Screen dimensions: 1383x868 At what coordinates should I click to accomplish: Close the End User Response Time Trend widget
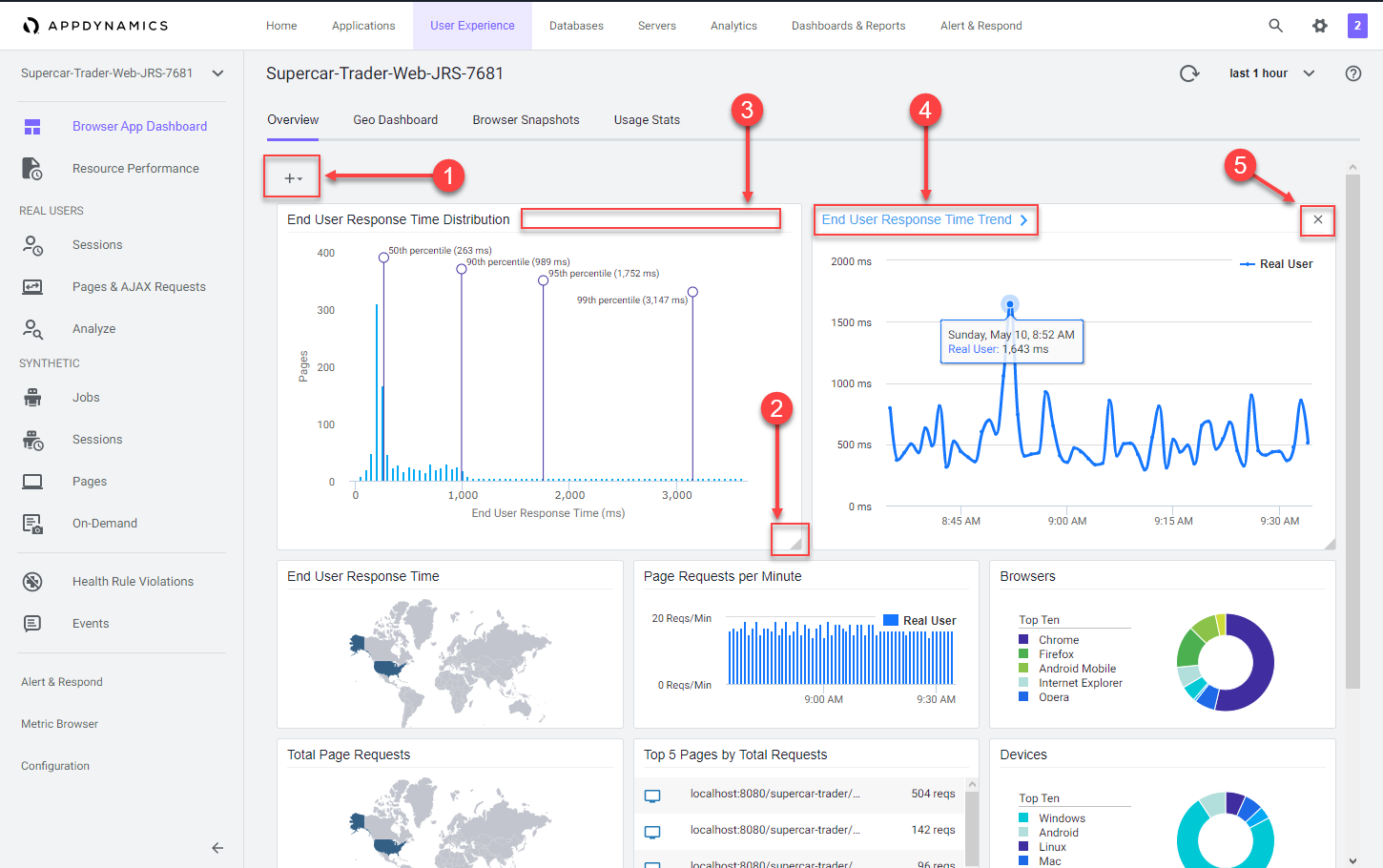pyautogui.click(x=1317, y=219)
